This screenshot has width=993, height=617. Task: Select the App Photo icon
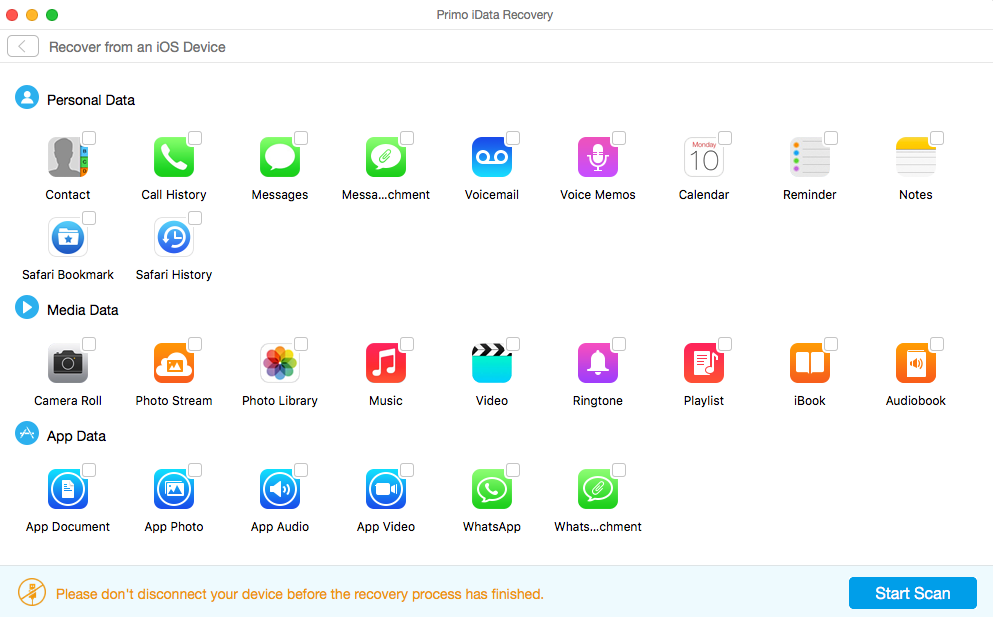tap(174, 489)
